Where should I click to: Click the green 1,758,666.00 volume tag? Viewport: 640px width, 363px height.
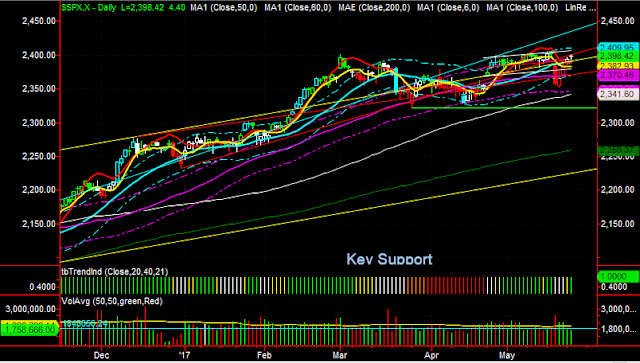click(x=29, y=330)
